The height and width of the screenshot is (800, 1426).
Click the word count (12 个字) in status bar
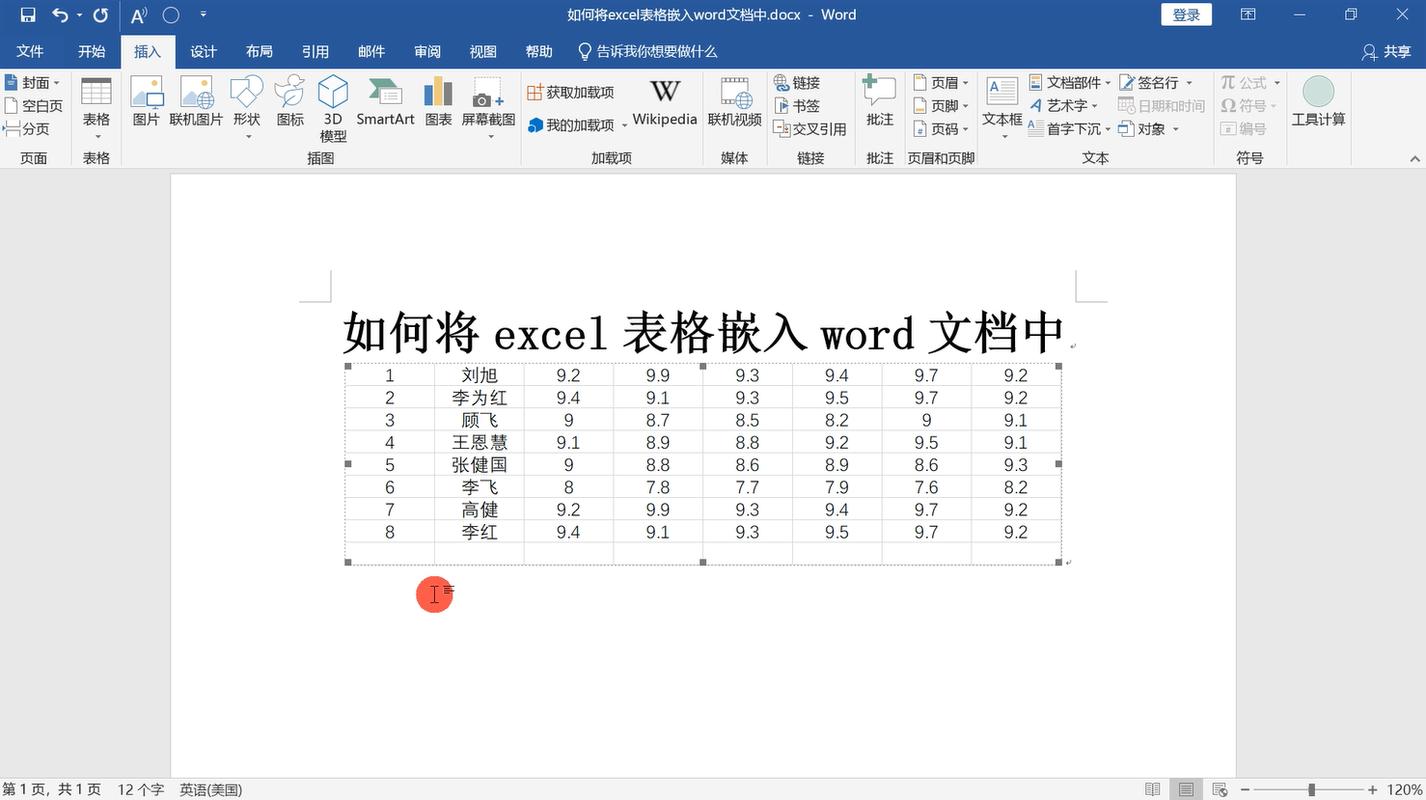tap(141, 789)
